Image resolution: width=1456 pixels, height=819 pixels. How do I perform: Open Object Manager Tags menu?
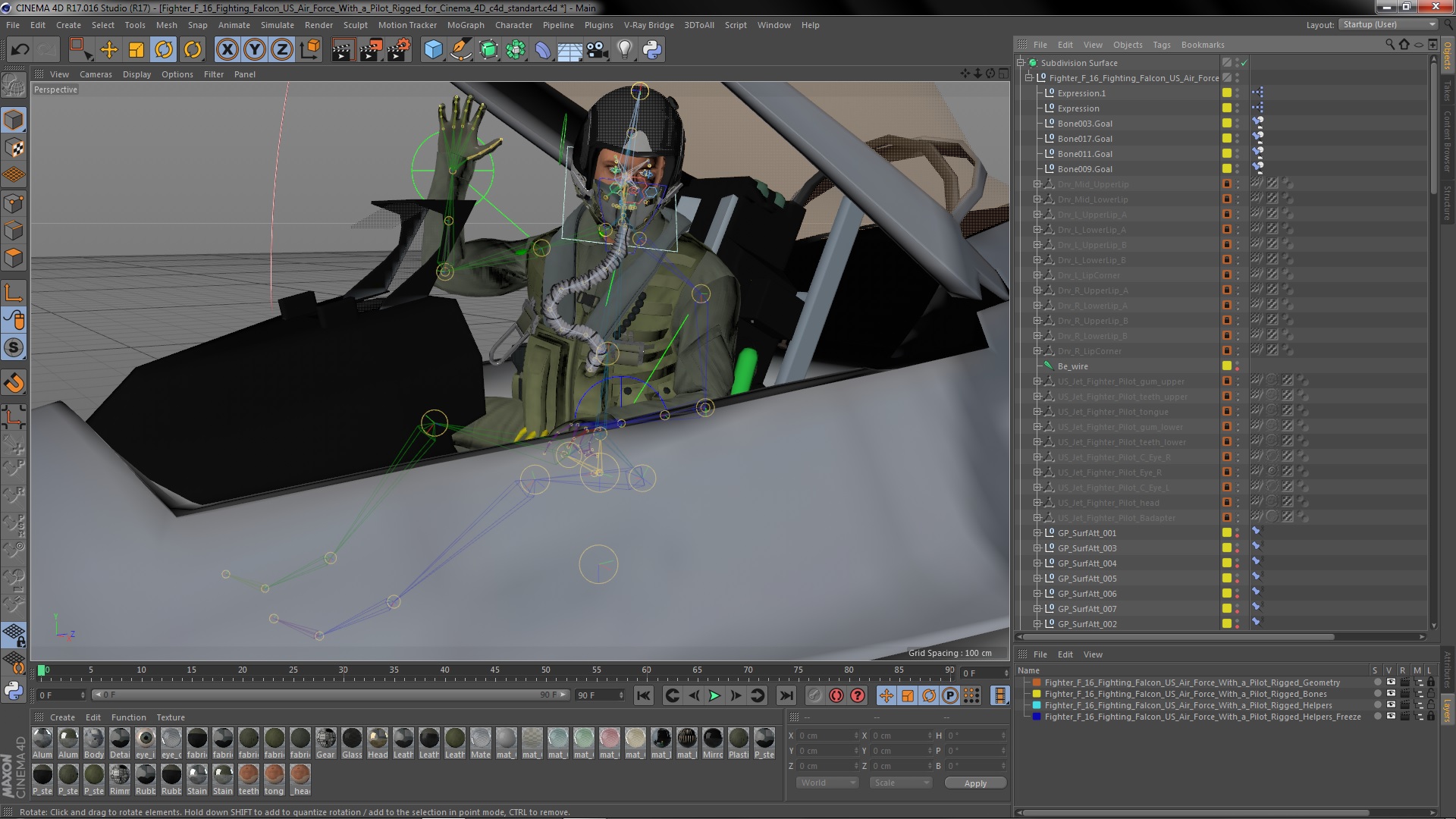click(1162, 45)
